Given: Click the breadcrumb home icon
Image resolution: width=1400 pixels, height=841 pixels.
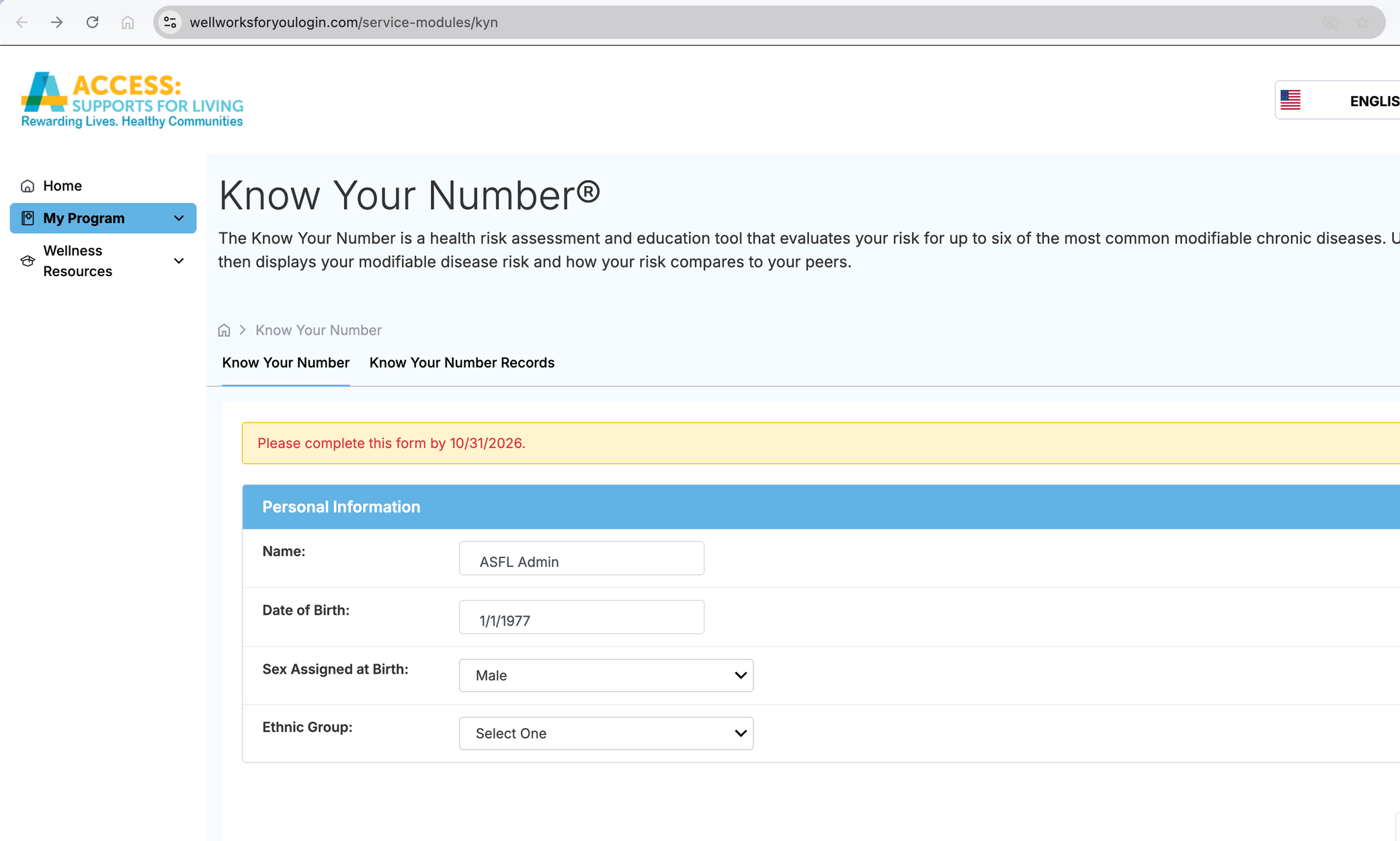Looking at the screenshot, I should point(224,330).
